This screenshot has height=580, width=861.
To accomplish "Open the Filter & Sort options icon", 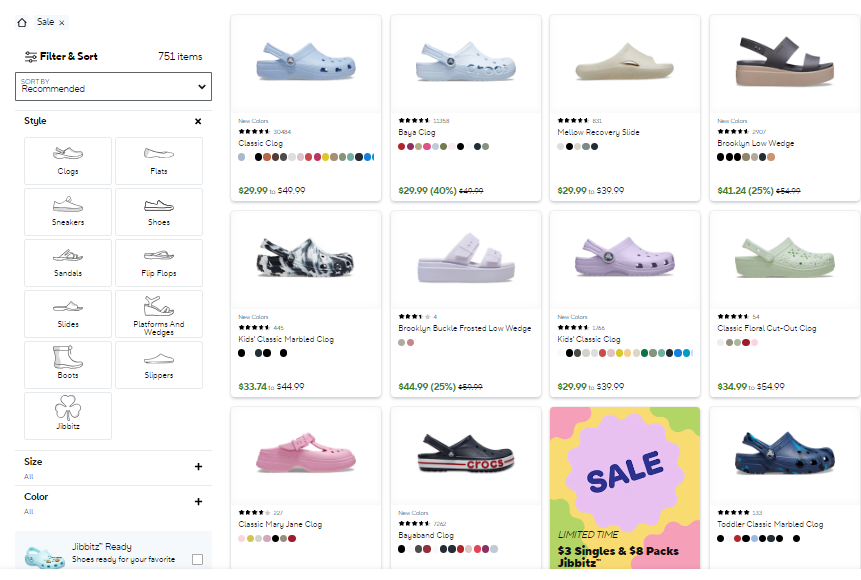I will click(x=31, y=57).
